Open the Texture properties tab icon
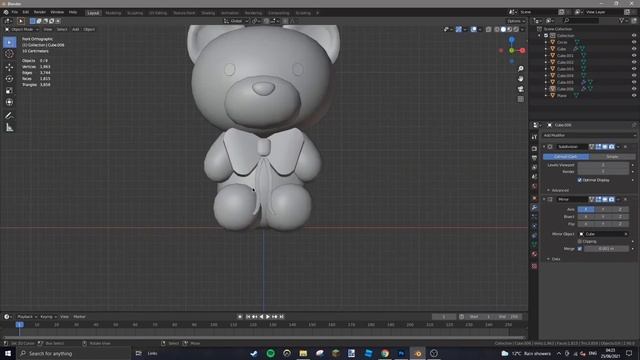The height and width of the screenshot is (360, 640). (534, 266)
